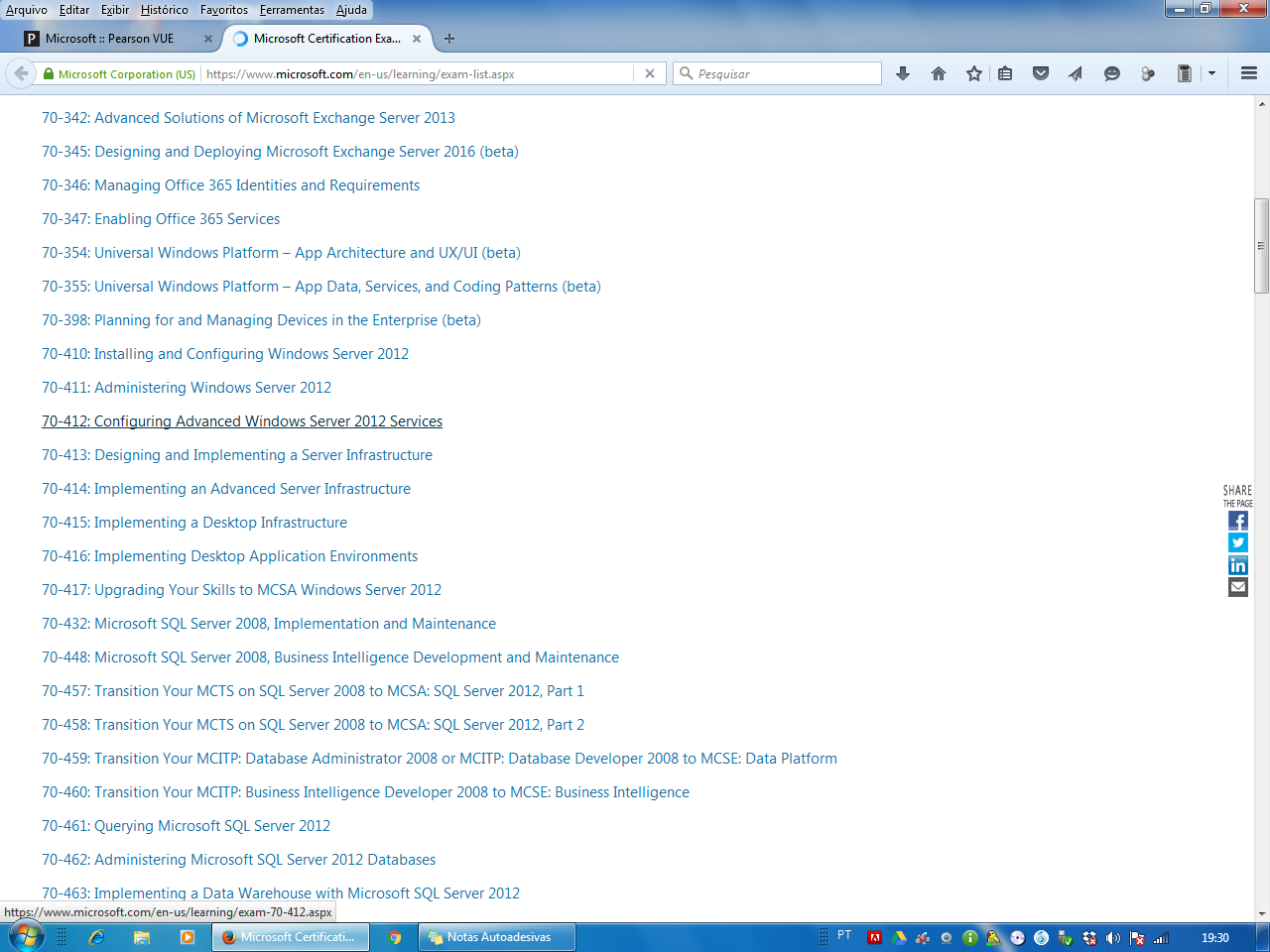The height and width of the screenshot is (952, 1270).
Task: Open Firefox Hello chat smiley icon
Action: pos(1112,73)
